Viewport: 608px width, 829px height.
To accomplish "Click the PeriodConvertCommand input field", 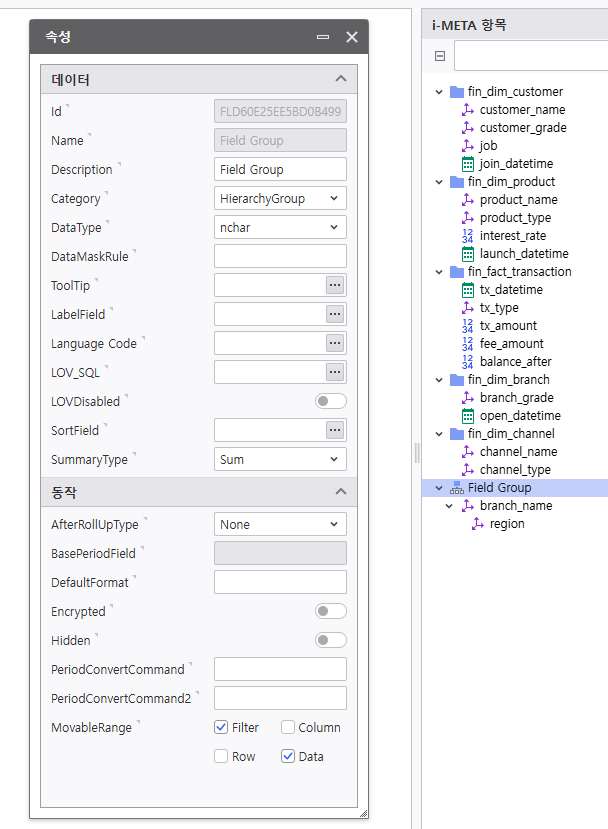I will (x=280, y=669).
